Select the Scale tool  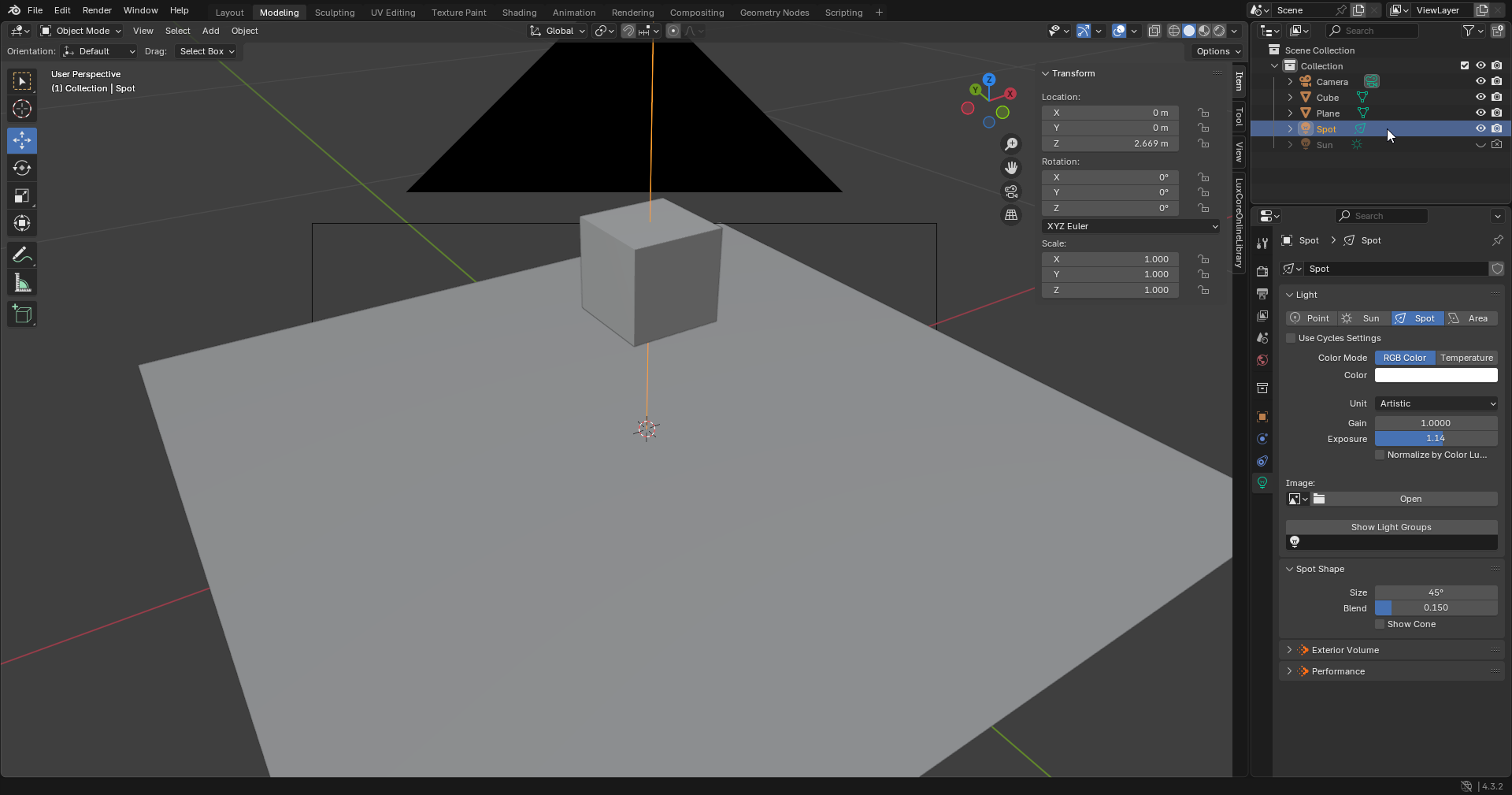[x=22, y=196]
